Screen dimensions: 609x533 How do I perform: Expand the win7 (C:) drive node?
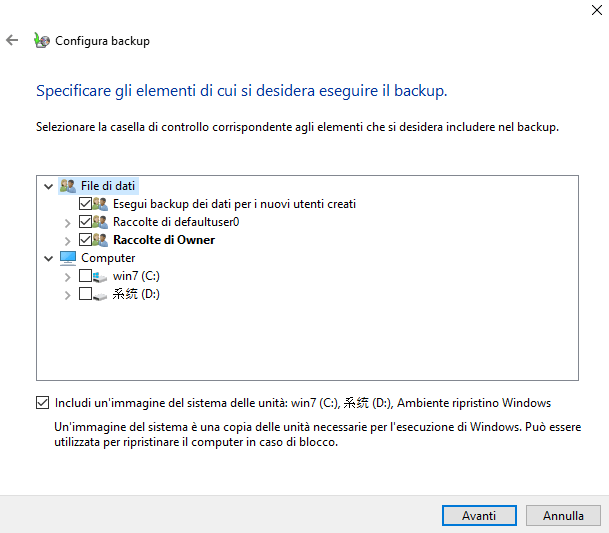68,276
